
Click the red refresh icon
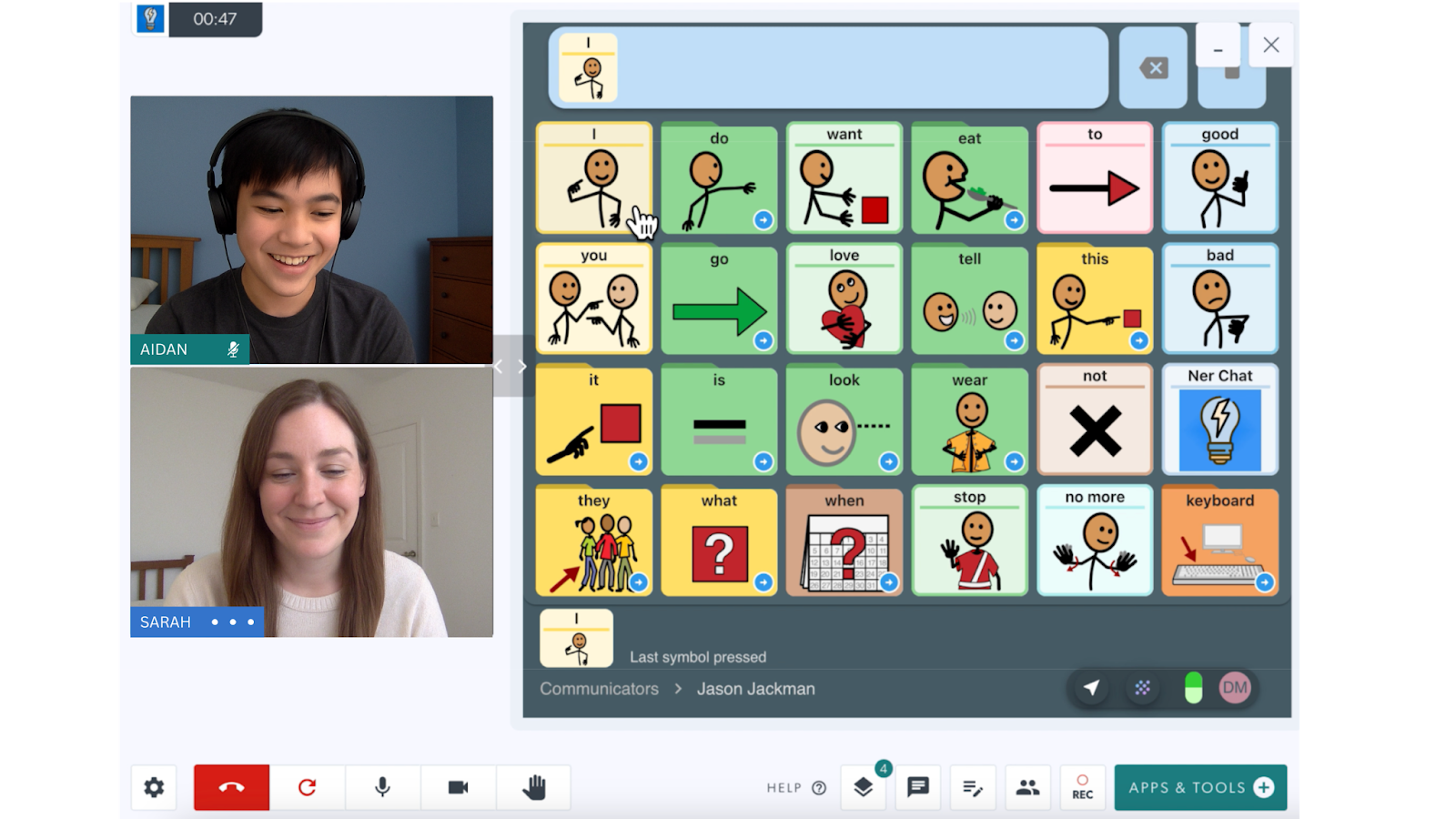[x=308, y=787]
